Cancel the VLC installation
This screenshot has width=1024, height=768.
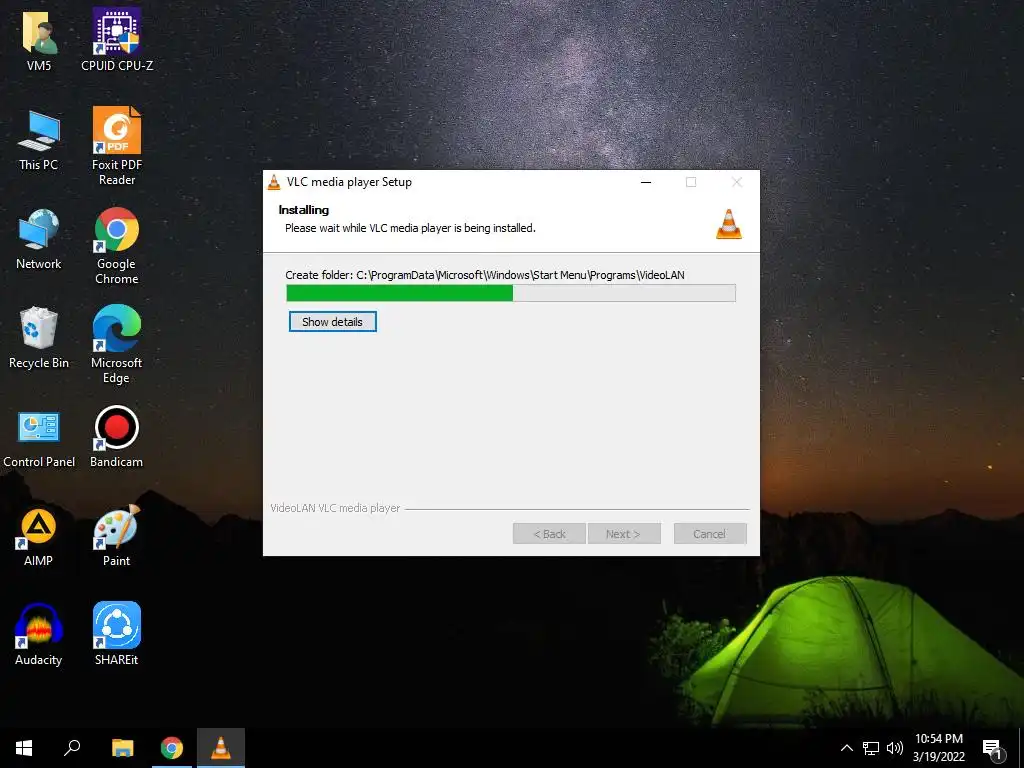click(709, 534)
